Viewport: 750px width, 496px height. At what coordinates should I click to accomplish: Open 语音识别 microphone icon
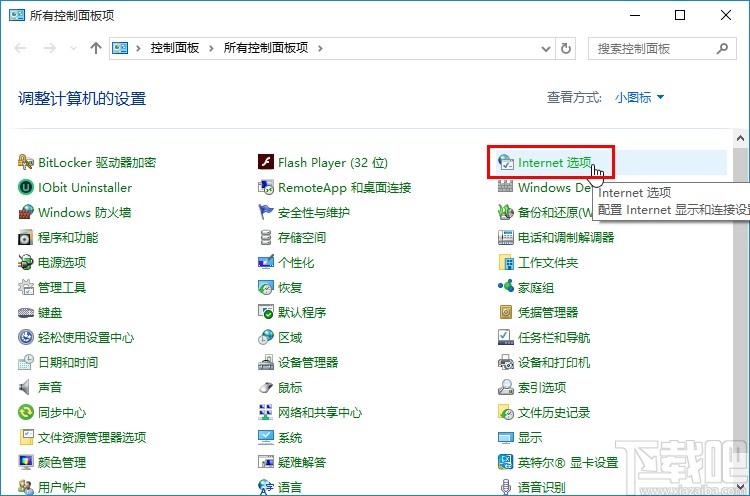pyautogui.click(x=506, y=487)
